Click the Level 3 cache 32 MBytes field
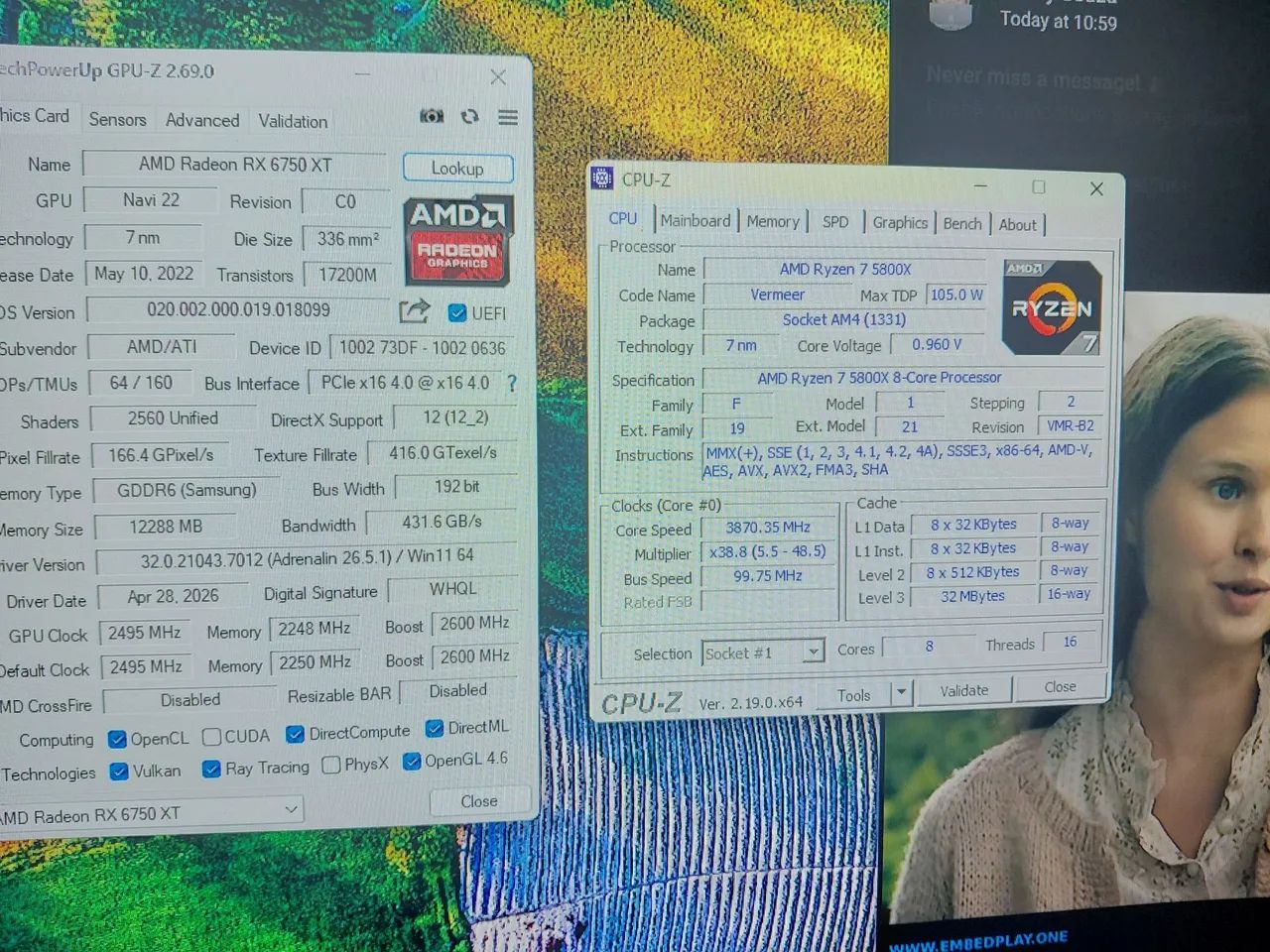This screenshot has width=1270, height=952. (x=973, y=596)
